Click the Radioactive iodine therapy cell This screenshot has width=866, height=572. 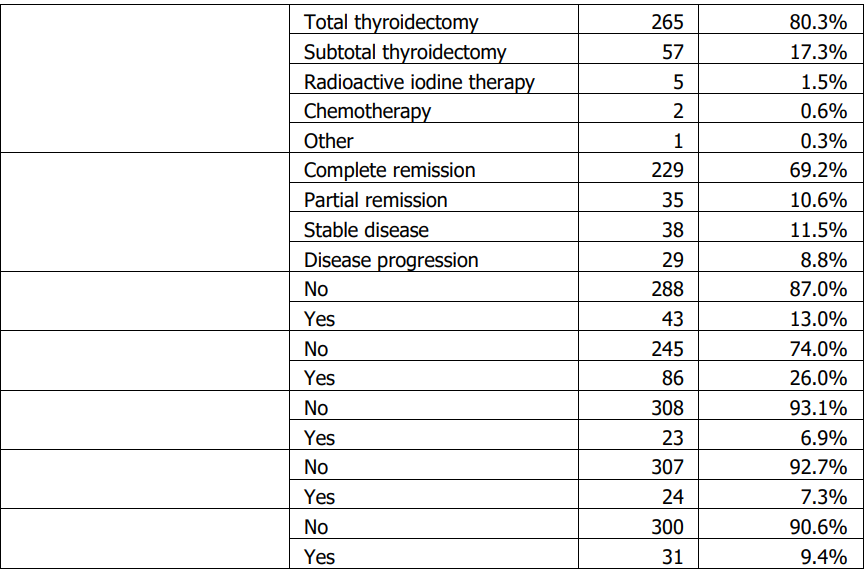pyautogui.click(x=419, y=82)
